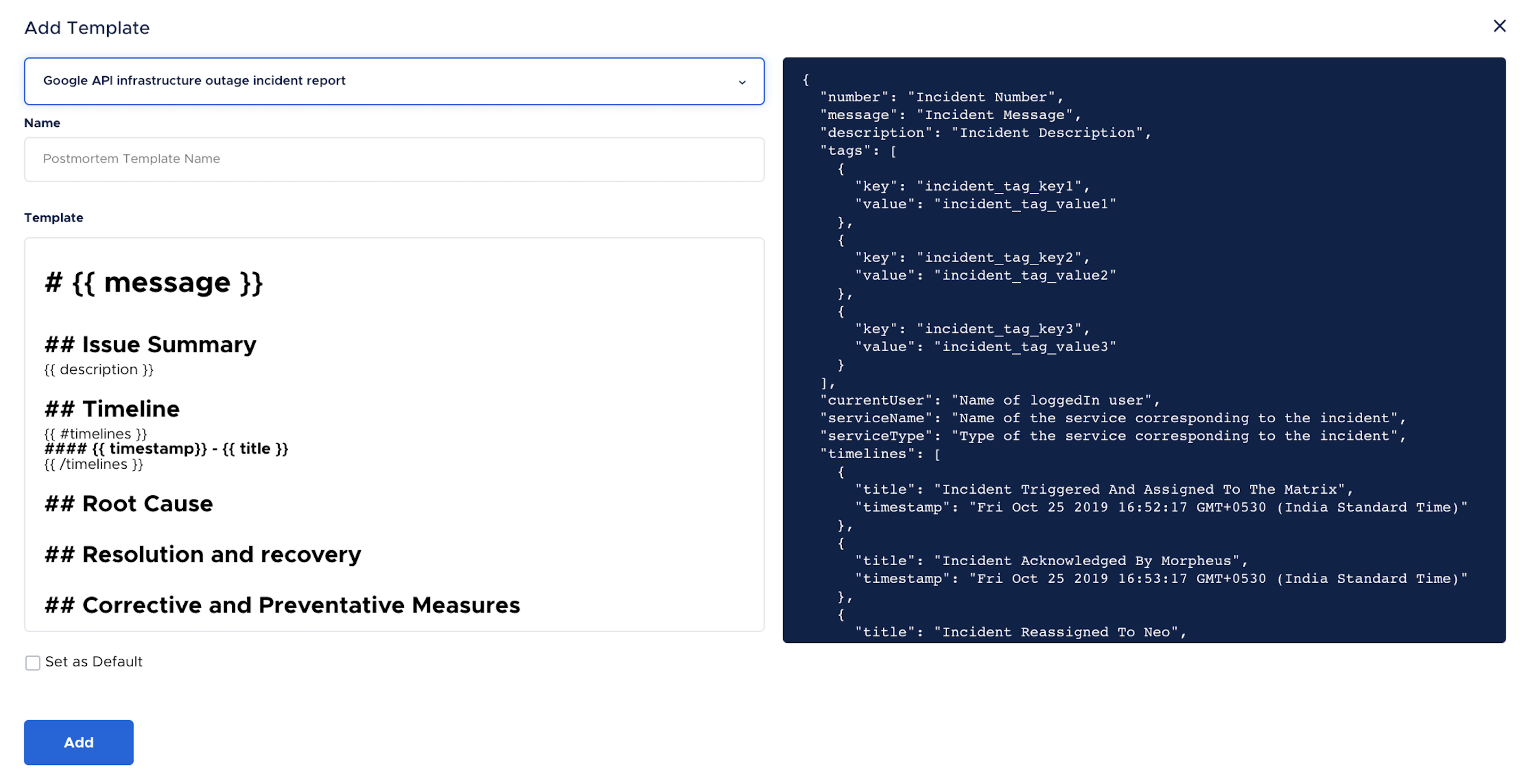The width and height of the screenshot is (1530, 784).
Task: Click the dropdown chevron arrow icon
Action: [742, 82]
